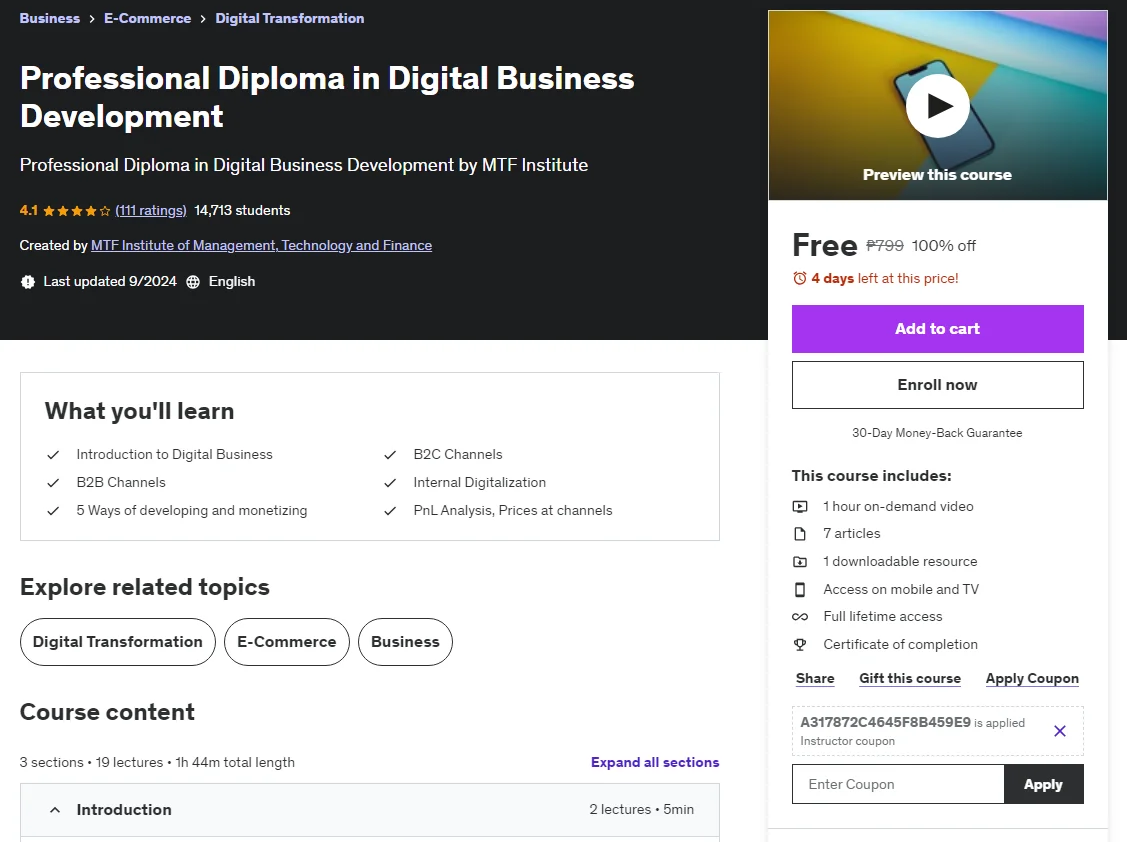Click the infinity lifetime access icon

coord(799,617)
